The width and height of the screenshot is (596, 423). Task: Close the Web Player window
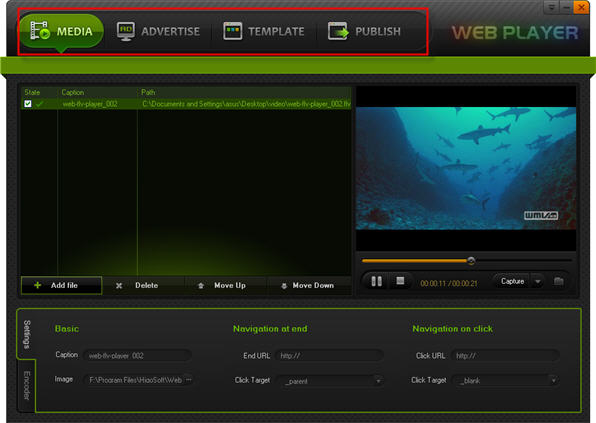581,7
